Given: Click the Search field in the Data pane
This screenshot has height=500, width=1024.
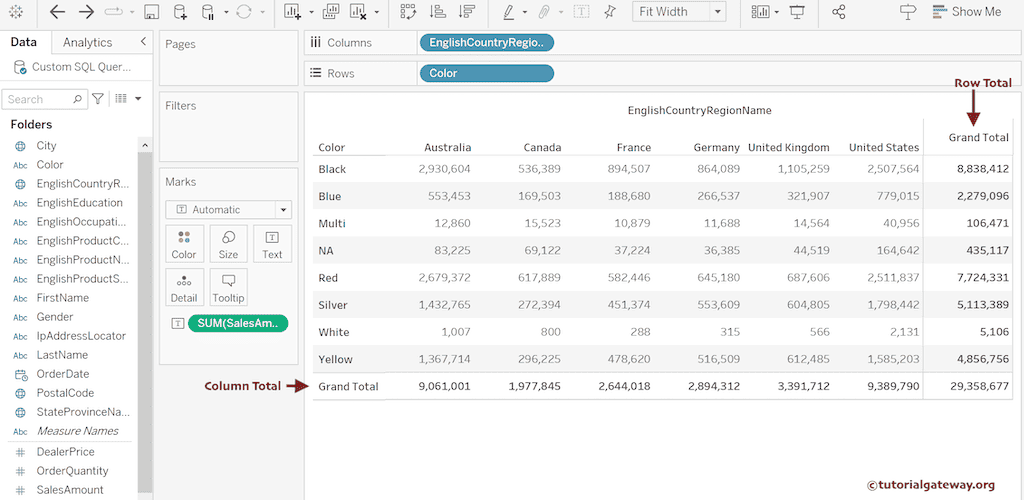Looking at the screenshot, I should click(x=40, y=99).
